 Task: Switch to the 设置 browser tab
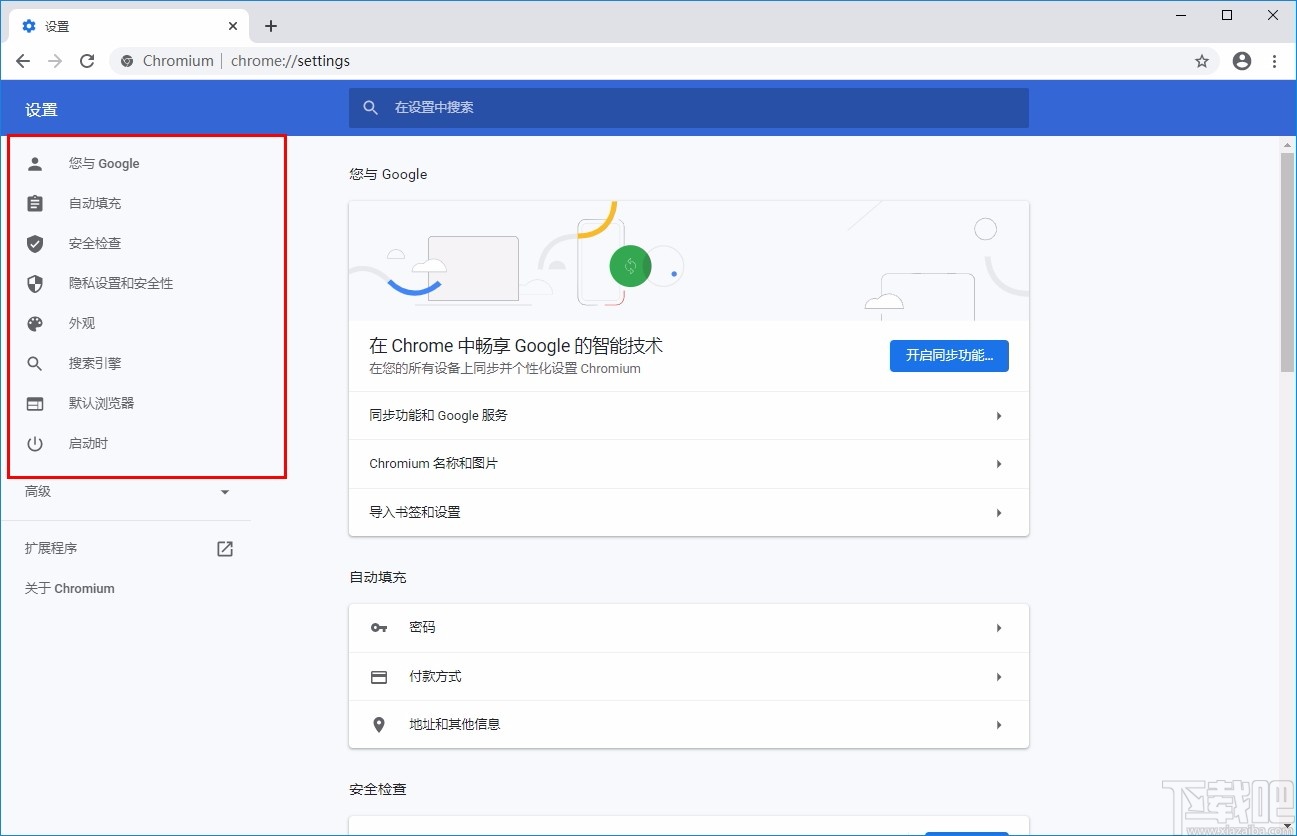(110, 25)
